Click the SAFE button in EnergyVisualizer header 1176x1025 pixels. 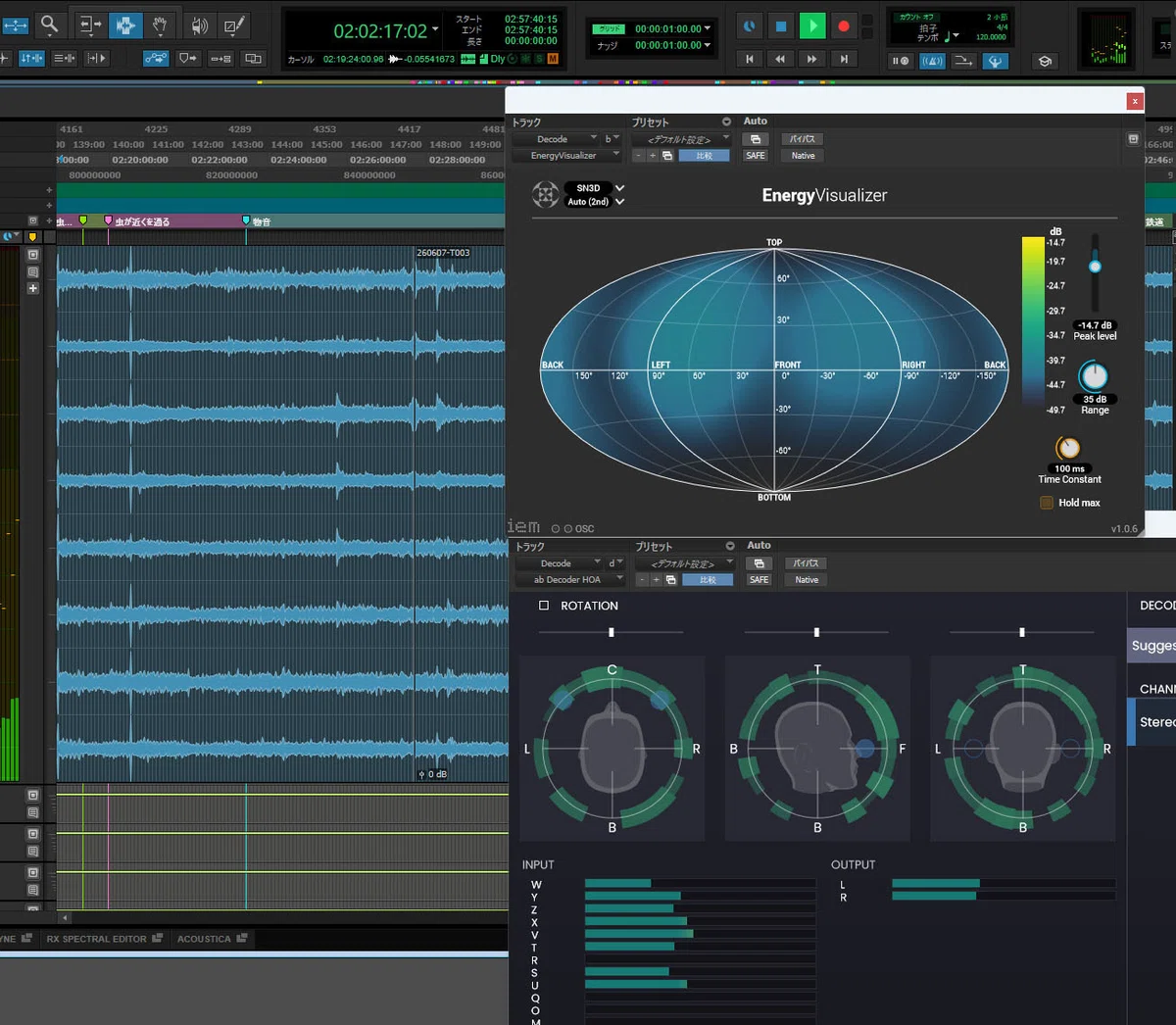point(756,156)
